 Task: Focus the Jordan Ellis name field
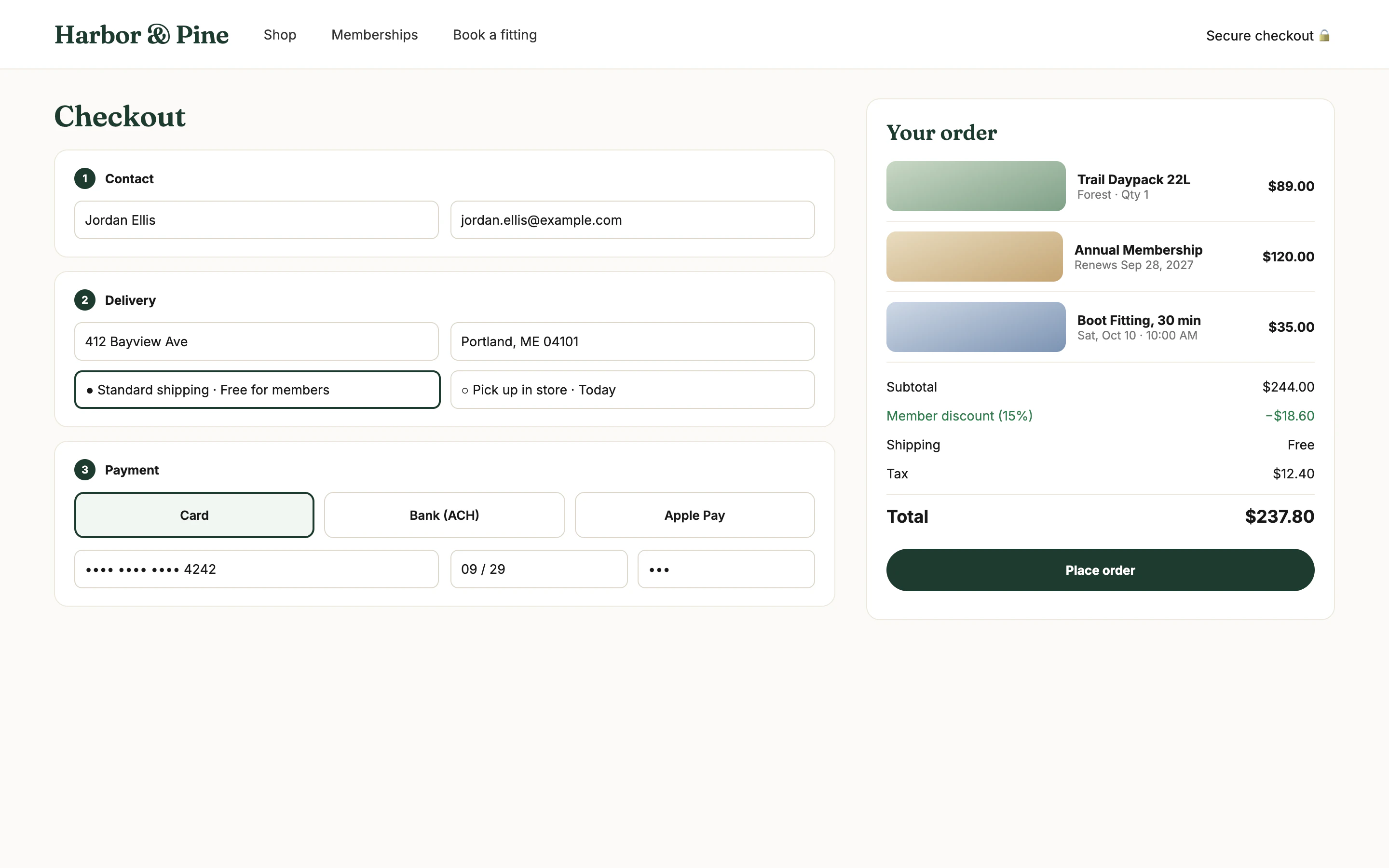[257, 220]
